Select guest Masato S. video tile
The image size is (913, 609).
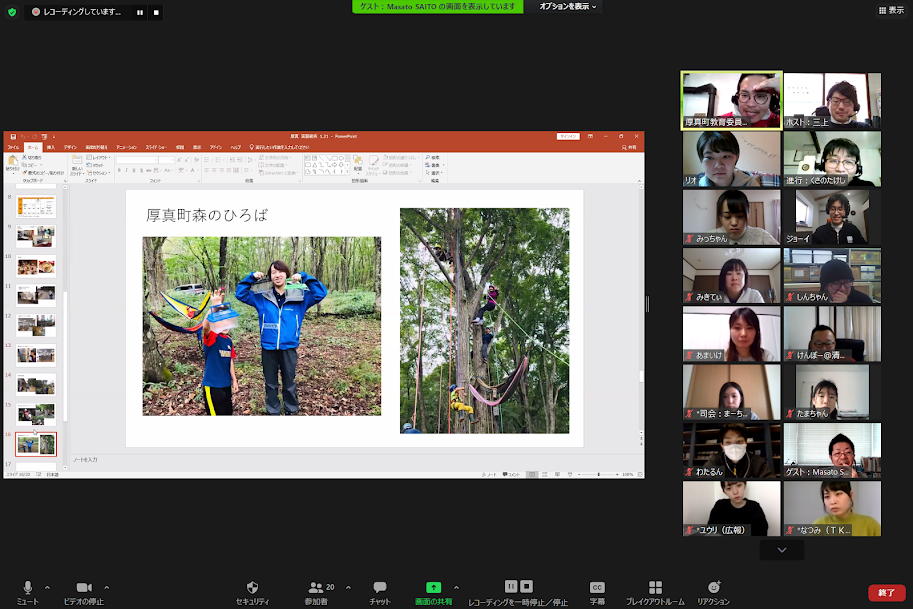click(832, 451)
